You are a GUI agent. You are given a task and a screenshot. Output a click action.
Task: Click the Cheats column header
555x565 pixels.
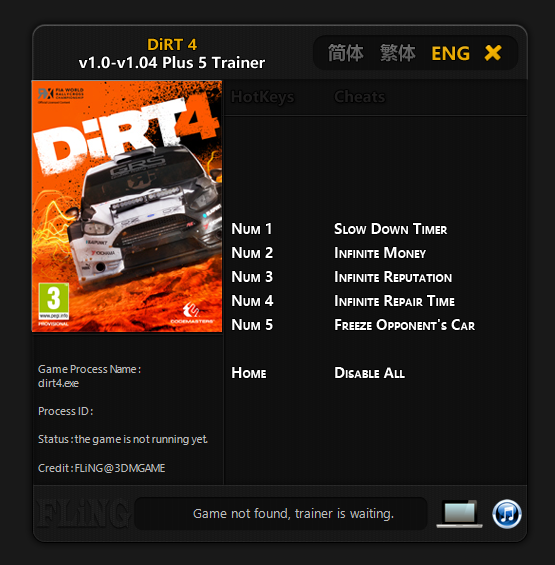tap(360, 97)
